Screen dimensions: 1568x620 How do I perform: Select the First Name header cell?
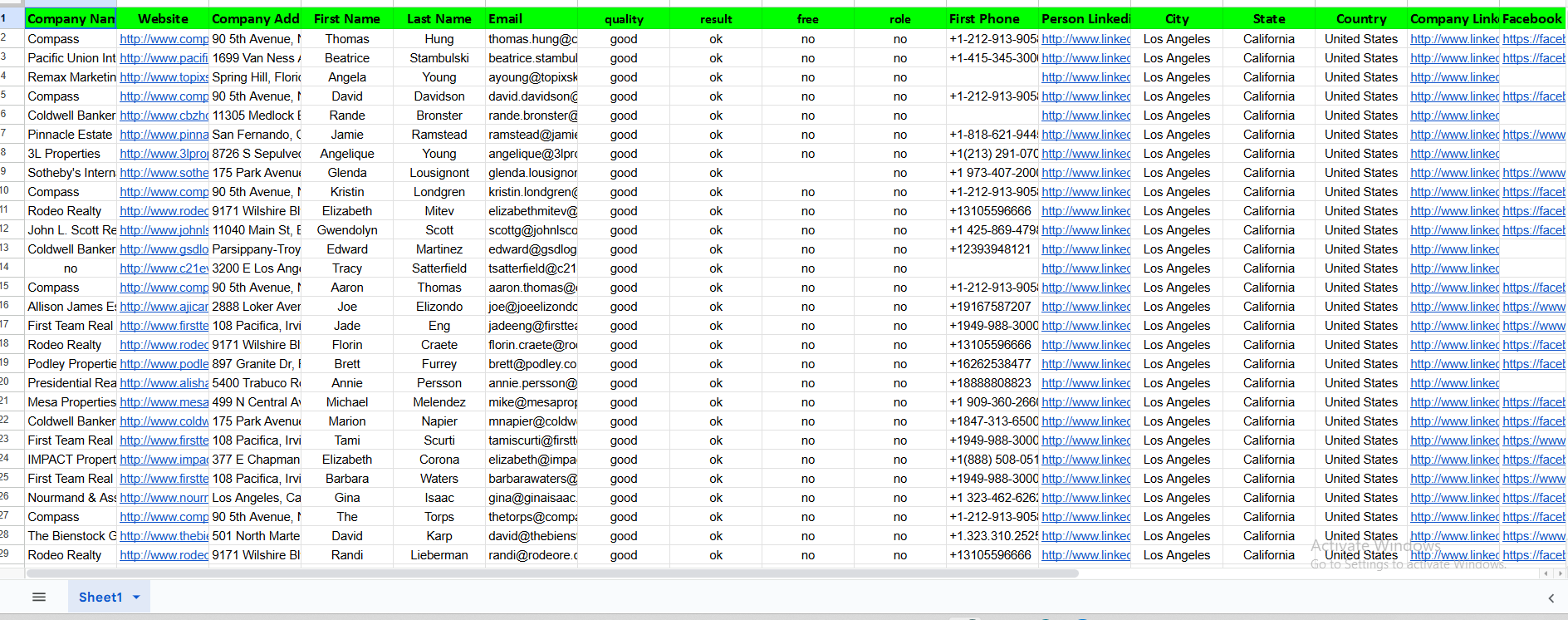pos(347,18)
